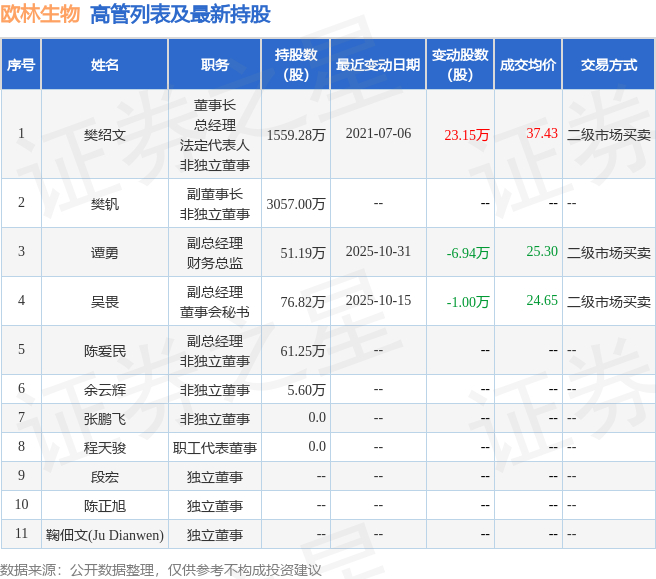Click 独立董事 in 陈正旭's row
The height and width of the screenshot is (579, 656).
coord(215,506)
